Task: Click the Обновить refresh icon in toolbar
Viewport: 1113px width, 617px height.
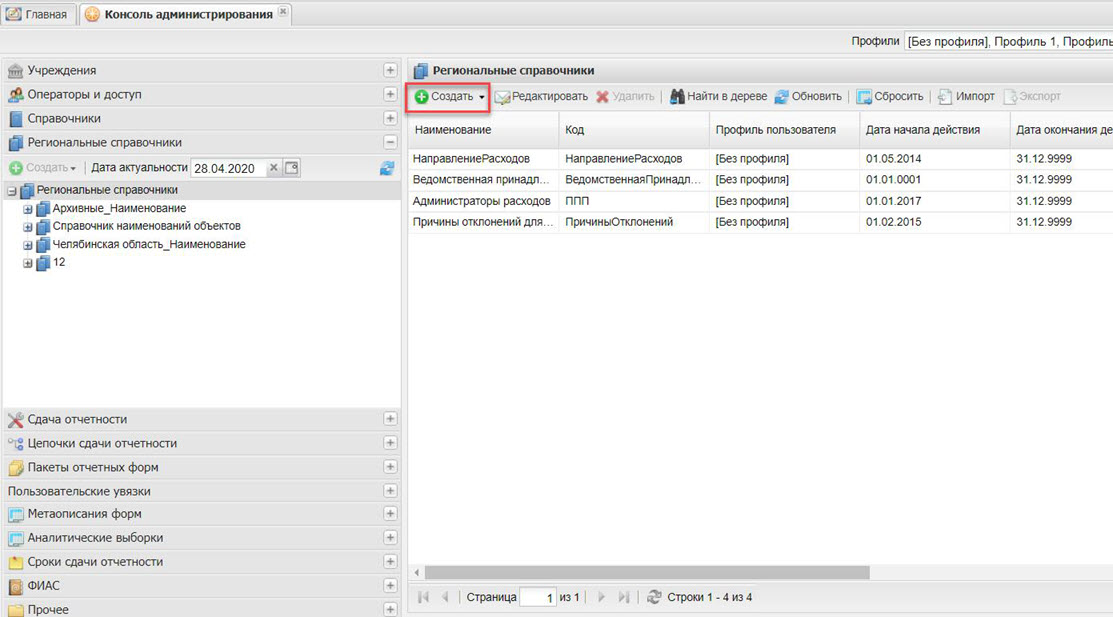Action: pos(782,97)
